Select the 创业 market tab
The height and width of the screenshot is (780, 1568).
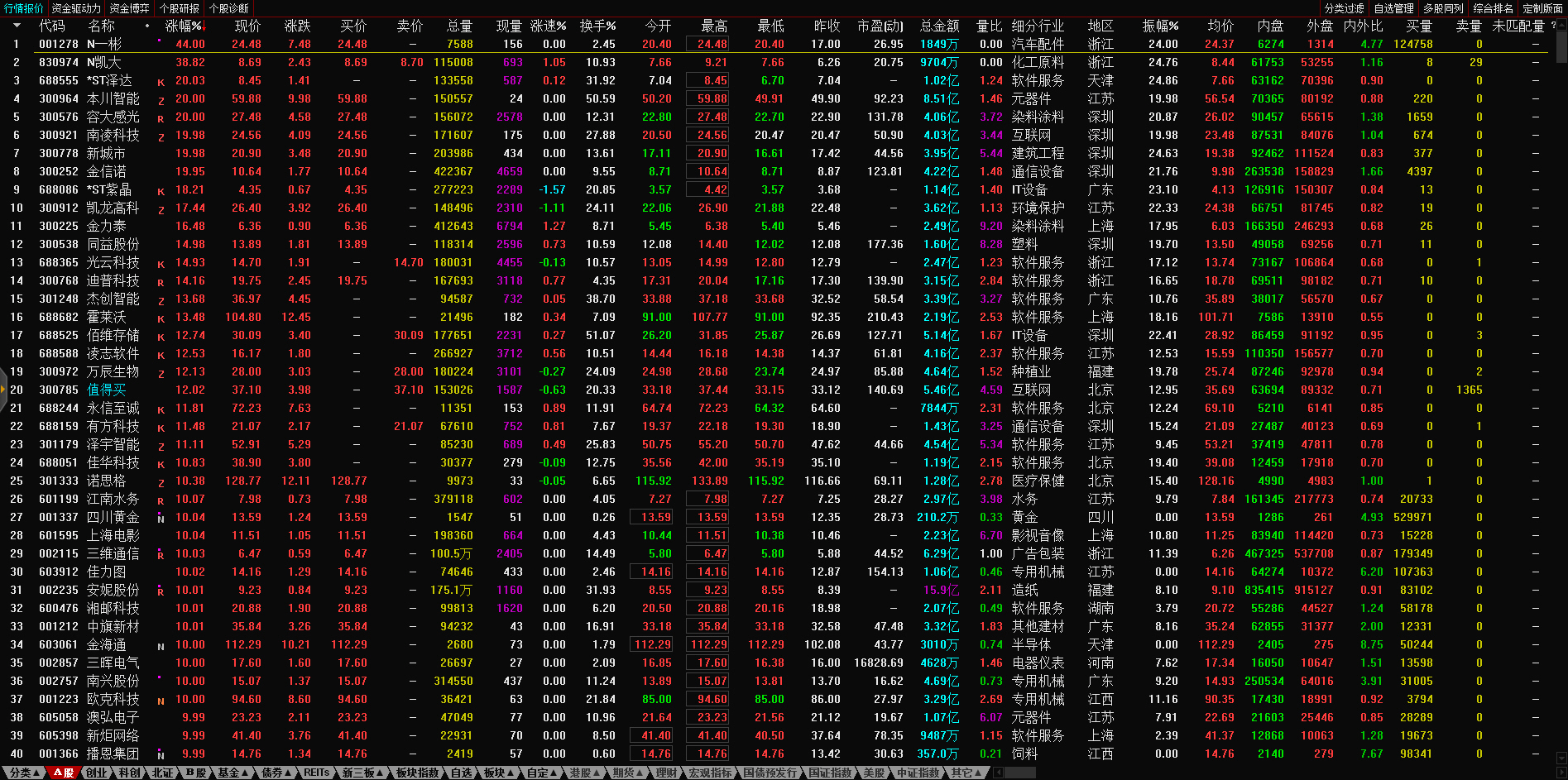point(97,773)
